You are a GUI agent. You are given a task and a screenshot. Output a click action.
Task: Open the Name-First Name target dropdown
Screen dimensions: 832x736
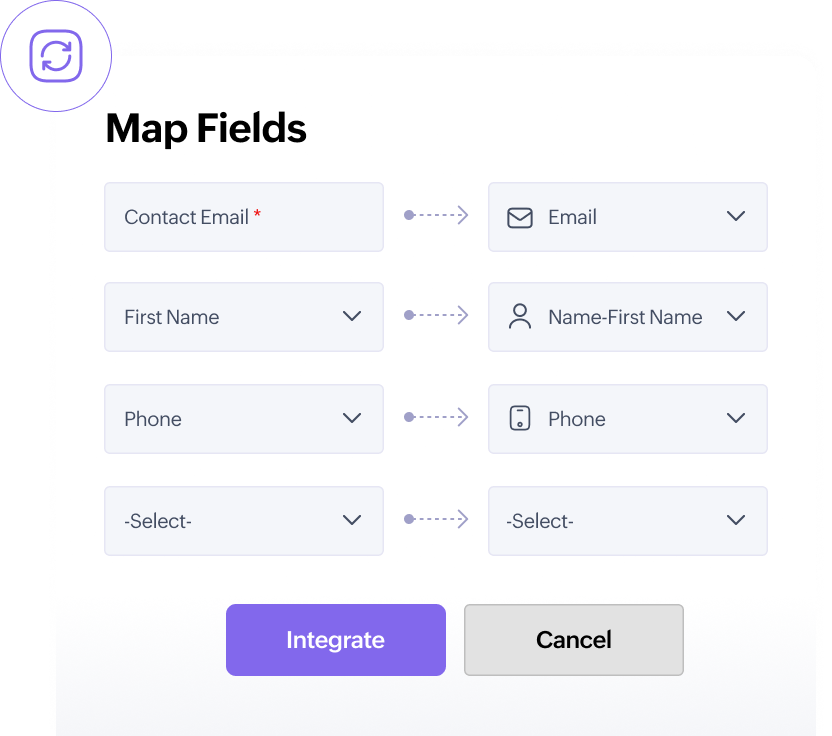(736, 317)
